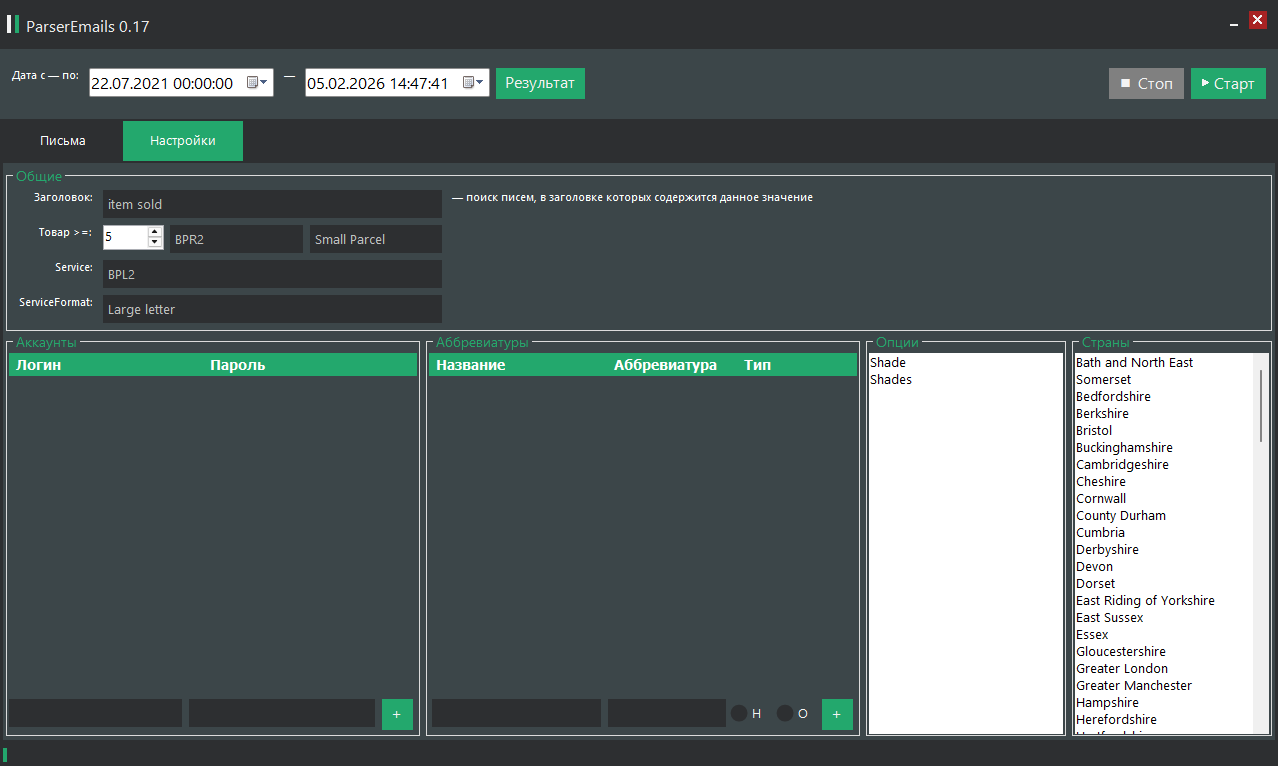Click the Результат button
1278x766 pixels.
pyautogui.click(x=540, y=83)
